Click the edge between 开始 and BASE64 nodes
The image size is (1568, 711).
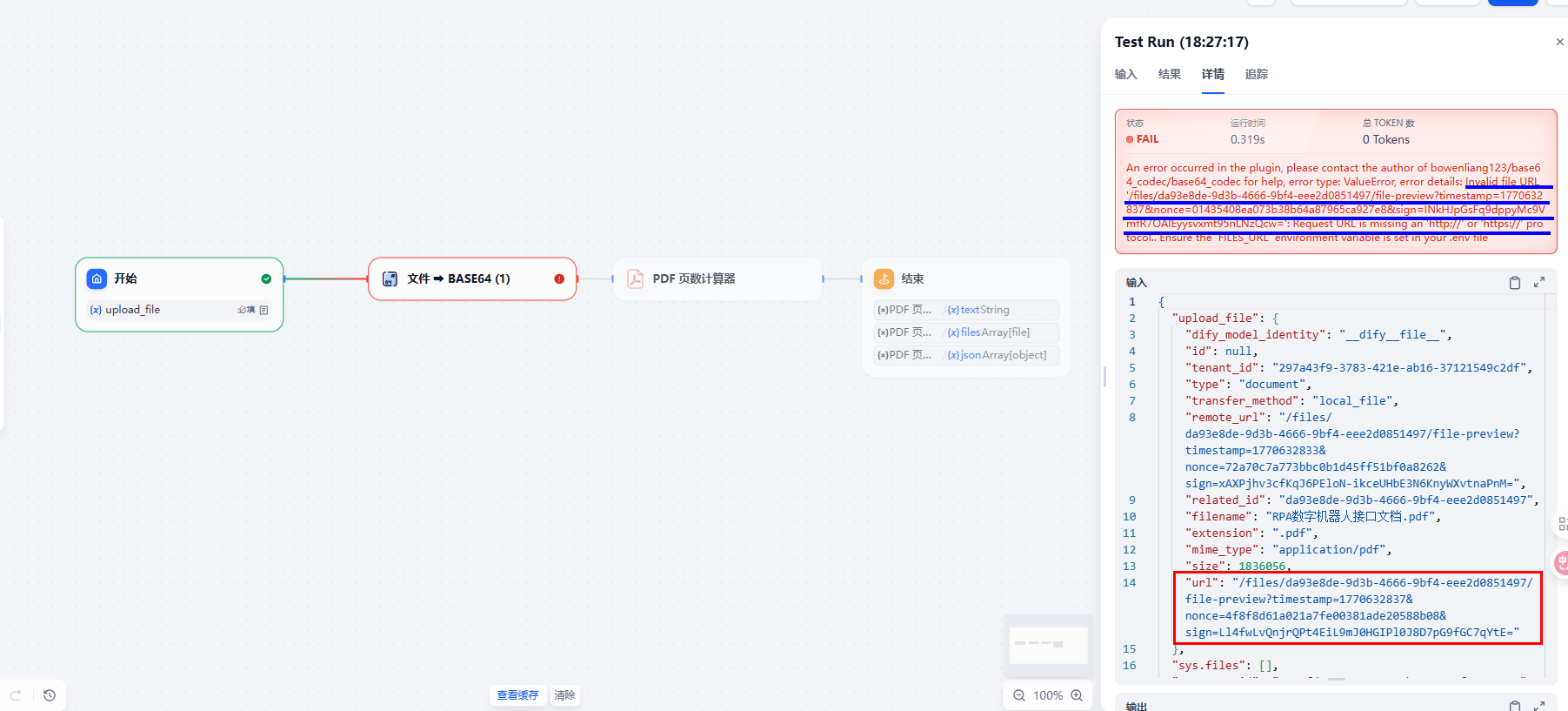tap(326, 279)
